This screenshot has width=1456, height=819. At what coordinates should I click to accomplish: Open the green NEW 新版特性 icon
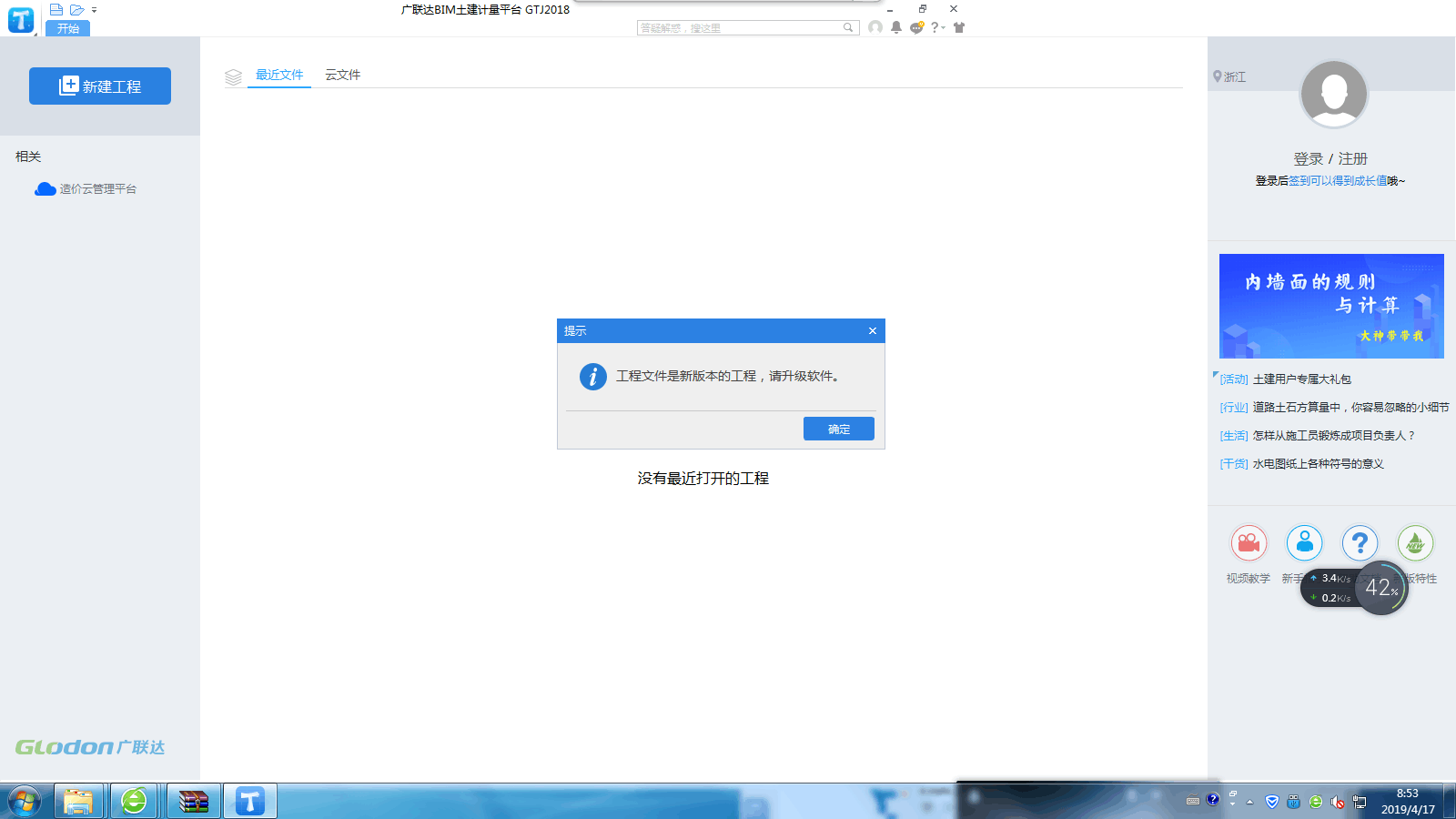[x=1415, y=543]
